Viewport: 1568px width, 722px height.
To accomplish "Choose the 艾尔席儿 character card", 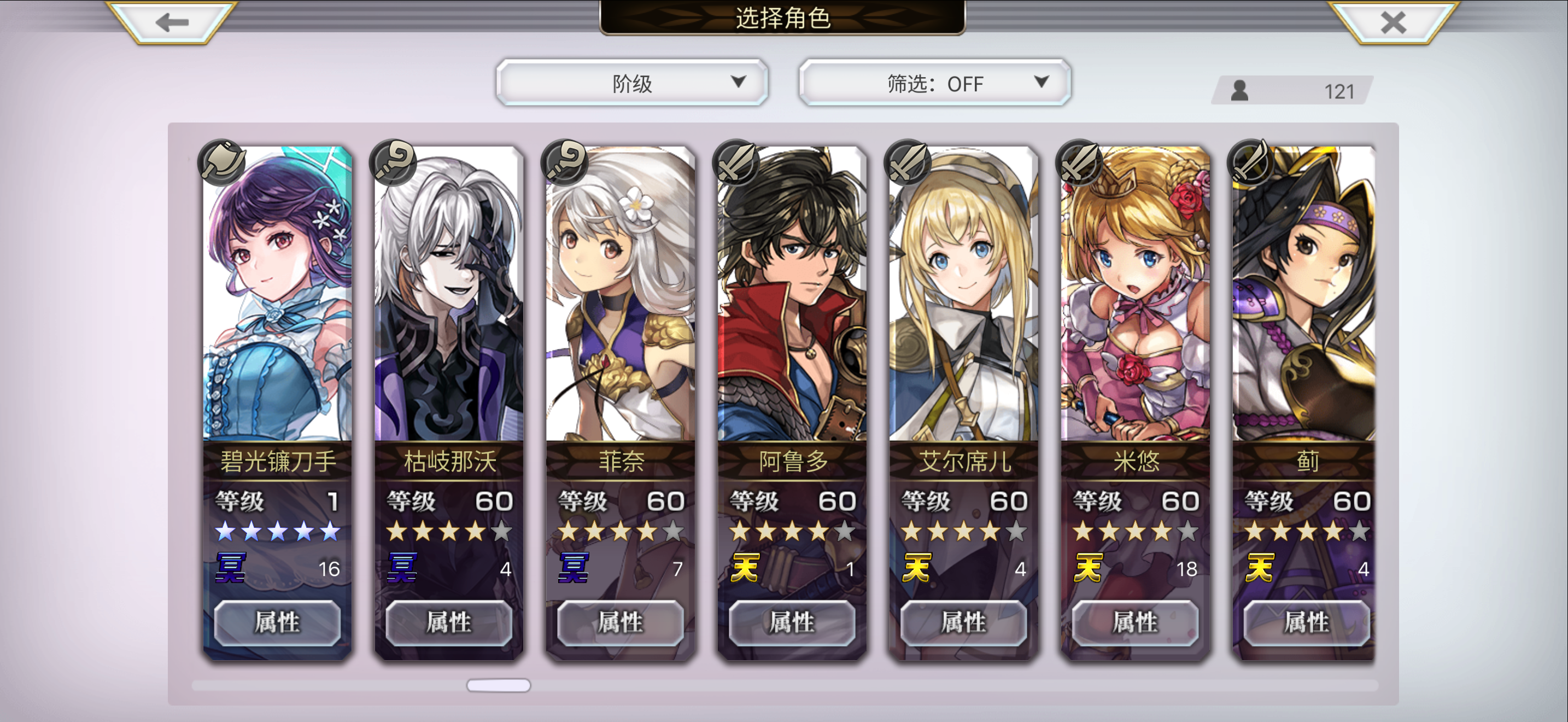I will click(963, 403).
